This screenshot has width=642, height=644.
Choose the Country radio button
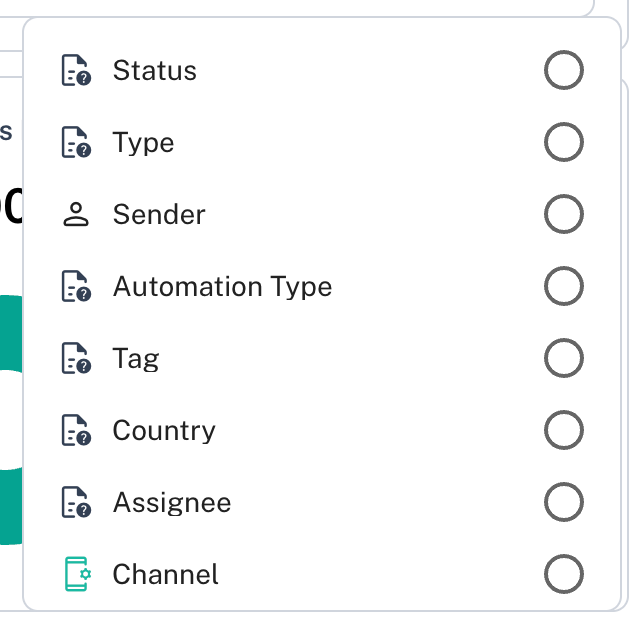(564, 431)
